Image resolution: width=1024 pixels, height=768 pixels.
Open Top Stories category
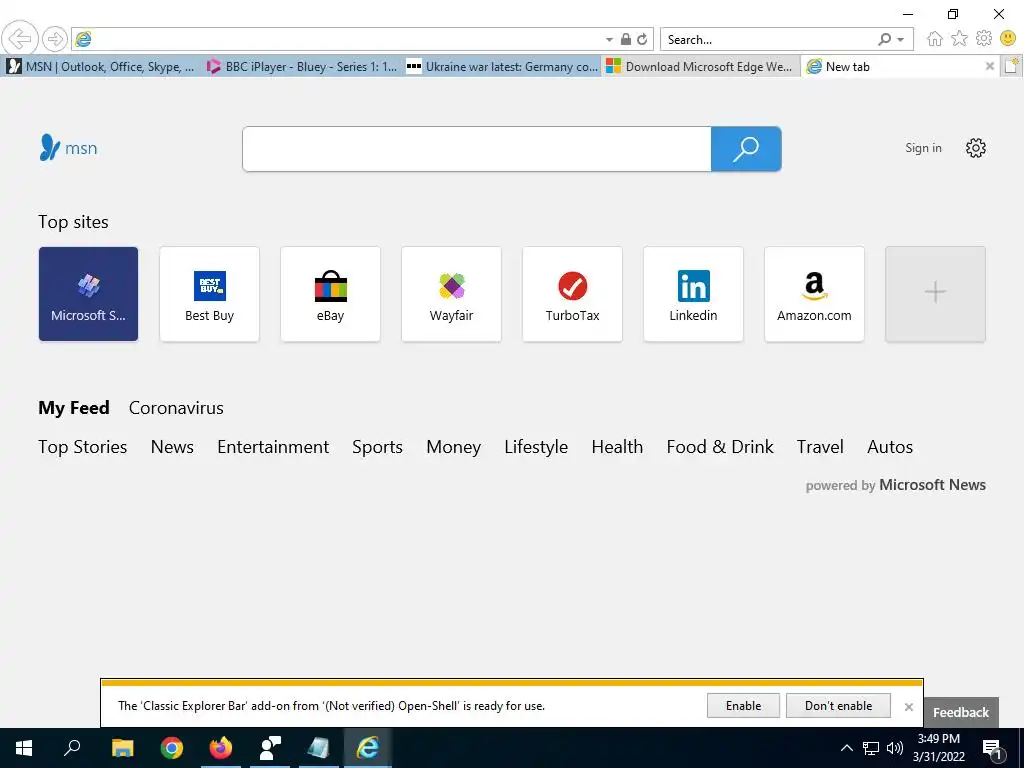[x=82, y=447]
